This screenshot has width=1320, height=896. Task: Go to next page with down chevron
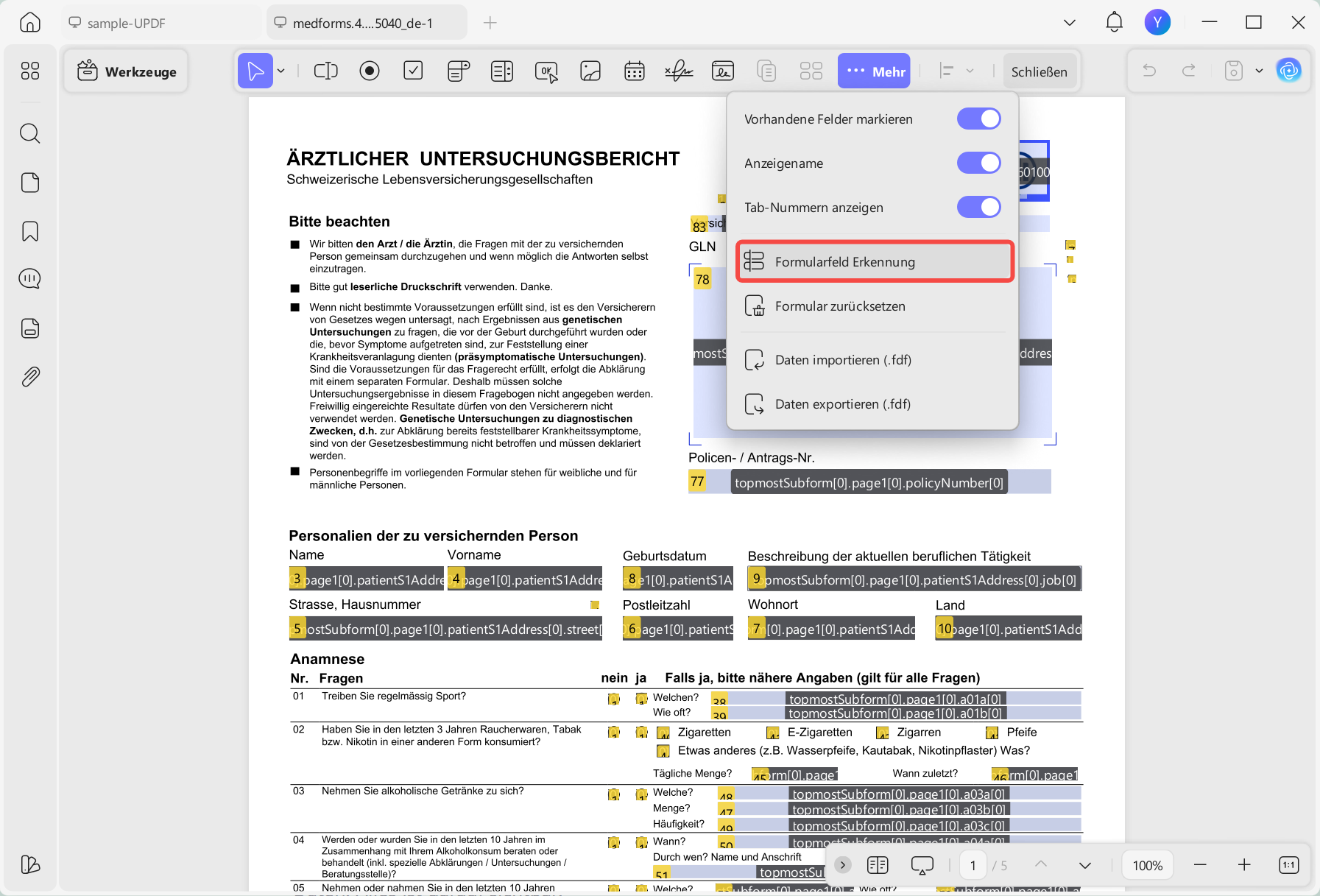[x=1085, y=865]
